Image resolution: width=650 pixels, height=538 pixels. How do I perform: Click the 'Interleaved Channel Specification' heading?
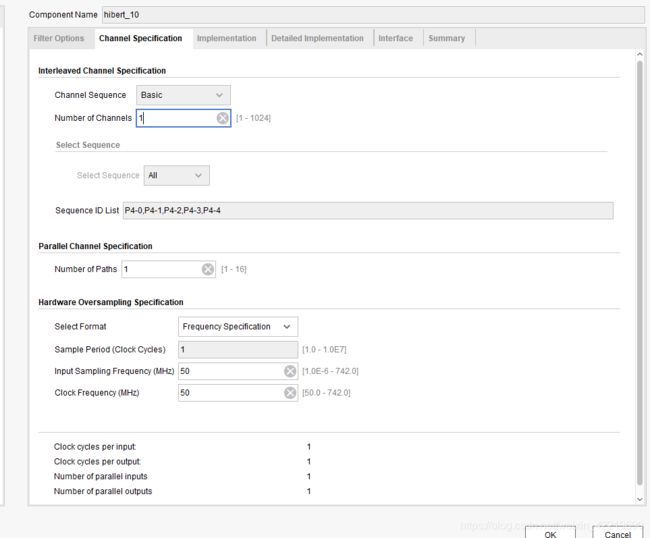[102, 71]
